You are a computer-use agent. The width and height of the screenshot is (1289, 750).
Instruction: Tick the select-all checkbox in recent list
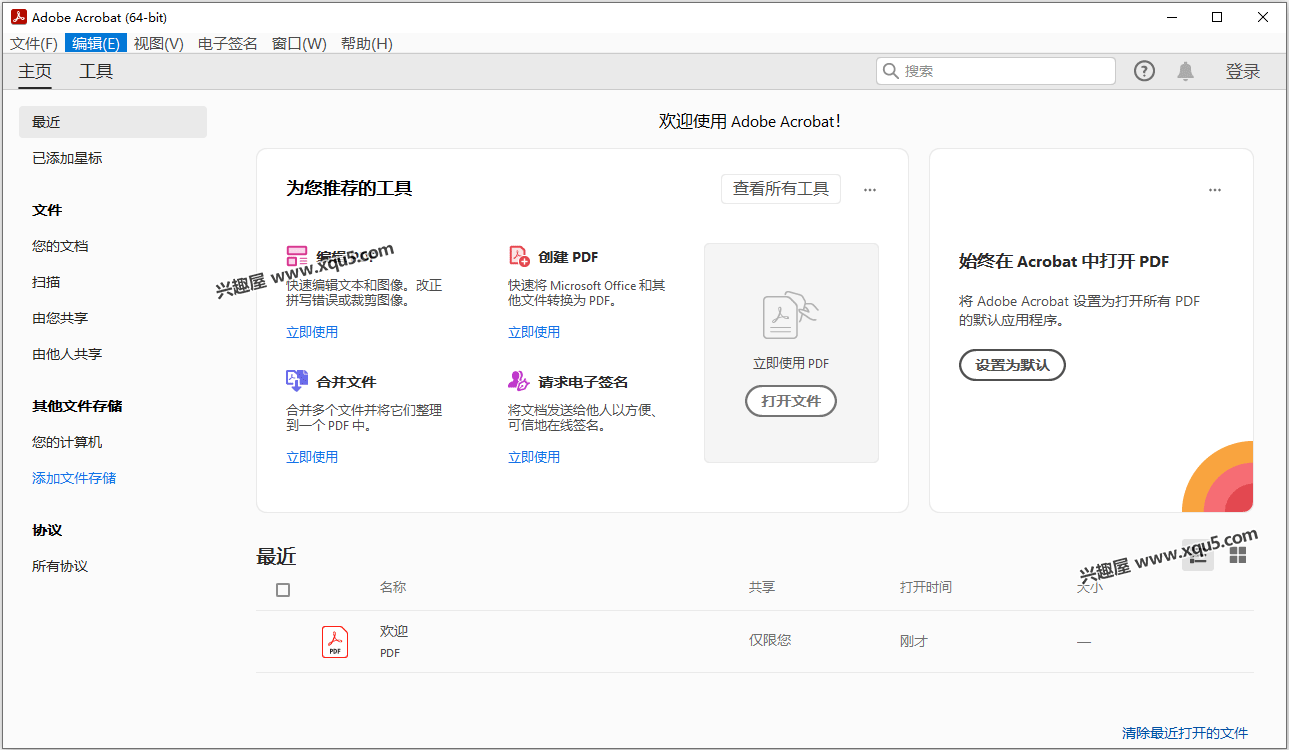click(283, 590)
